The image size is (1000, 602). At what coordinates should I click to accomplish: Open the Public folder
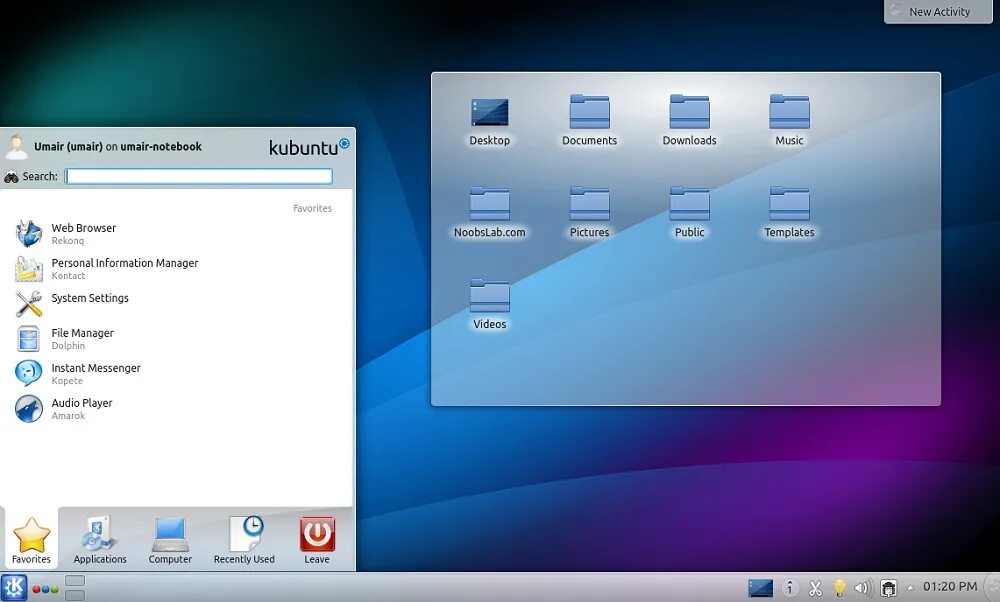(689, 213)
